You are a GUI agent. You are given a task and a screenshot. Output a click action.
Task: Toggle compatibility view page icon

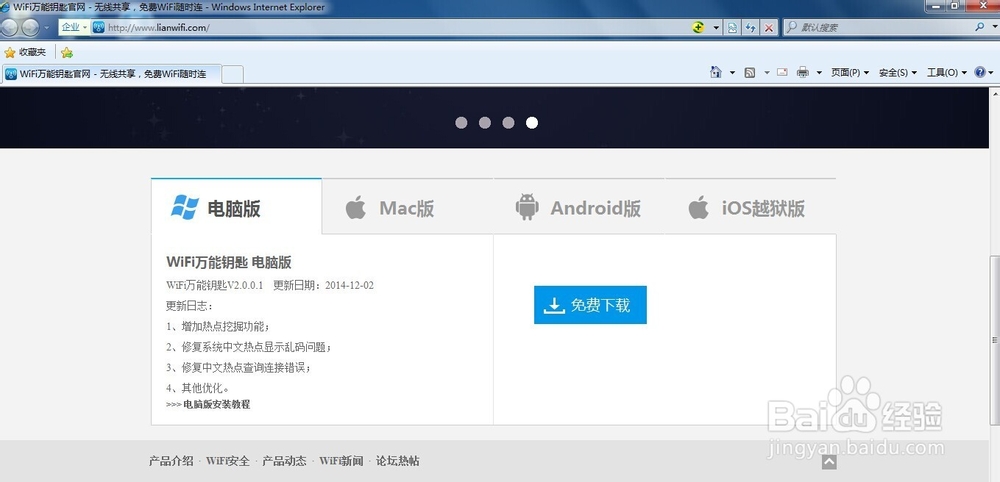733,27
